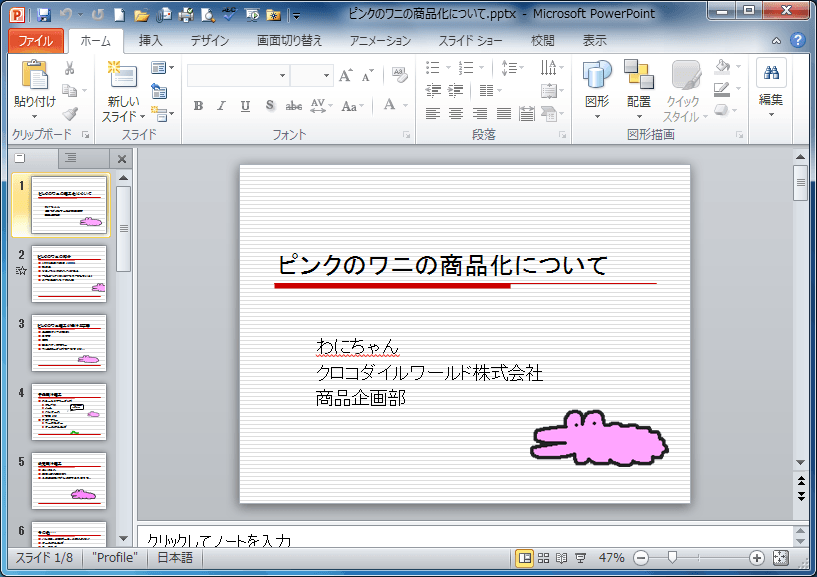Click the 47% zoom level button
This screenshot has height=577, width=817.
tap(611, 558)
